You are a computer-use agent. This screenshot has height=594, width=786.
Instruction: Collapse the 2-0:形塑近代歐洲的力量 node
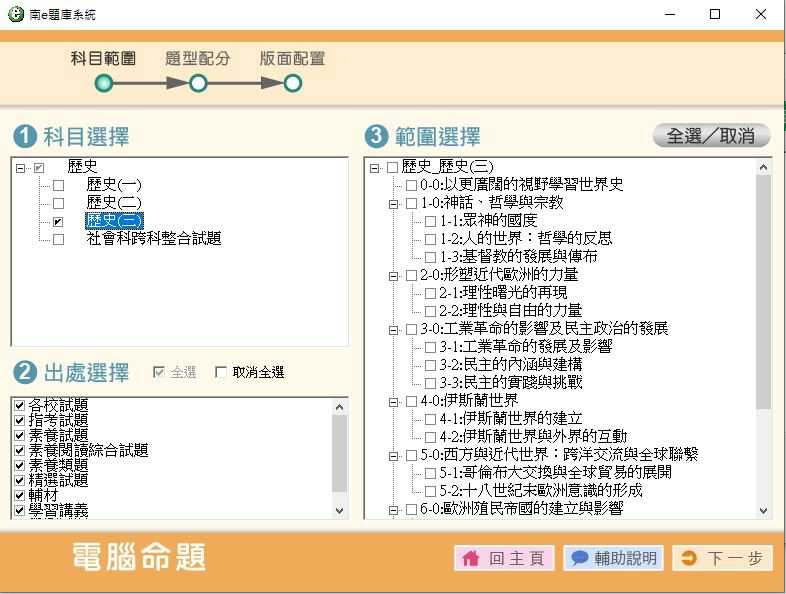coord(394,276)
